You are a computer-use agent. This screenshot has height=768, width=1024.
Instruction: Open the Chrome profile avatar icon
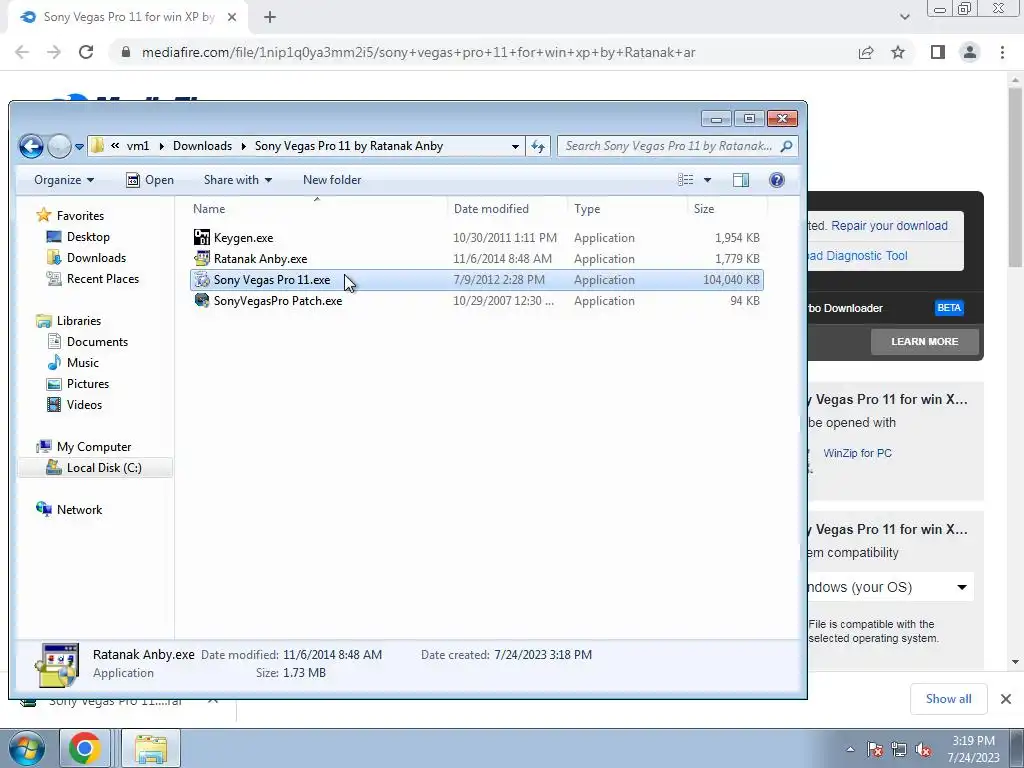click(x=970, y=52)
